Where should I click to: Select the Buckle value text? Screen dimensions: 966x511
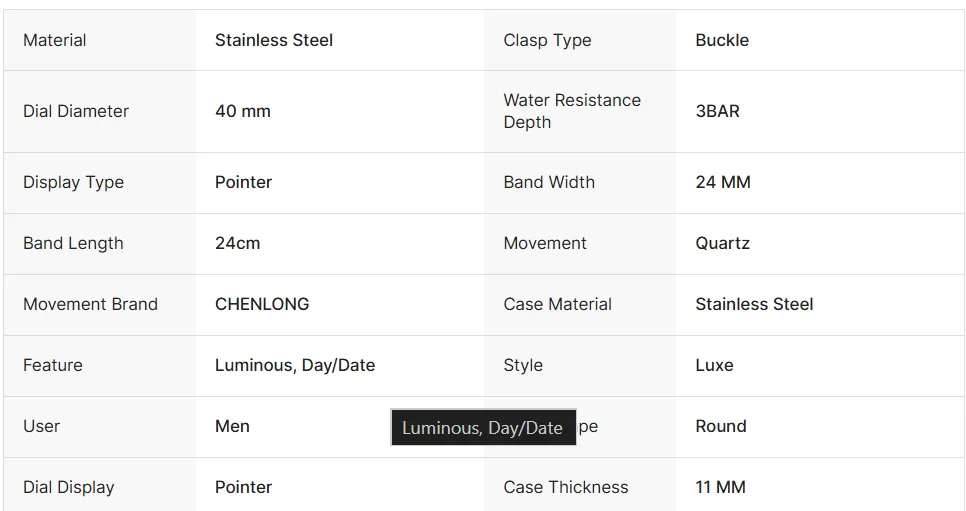(x=722, y=40)
